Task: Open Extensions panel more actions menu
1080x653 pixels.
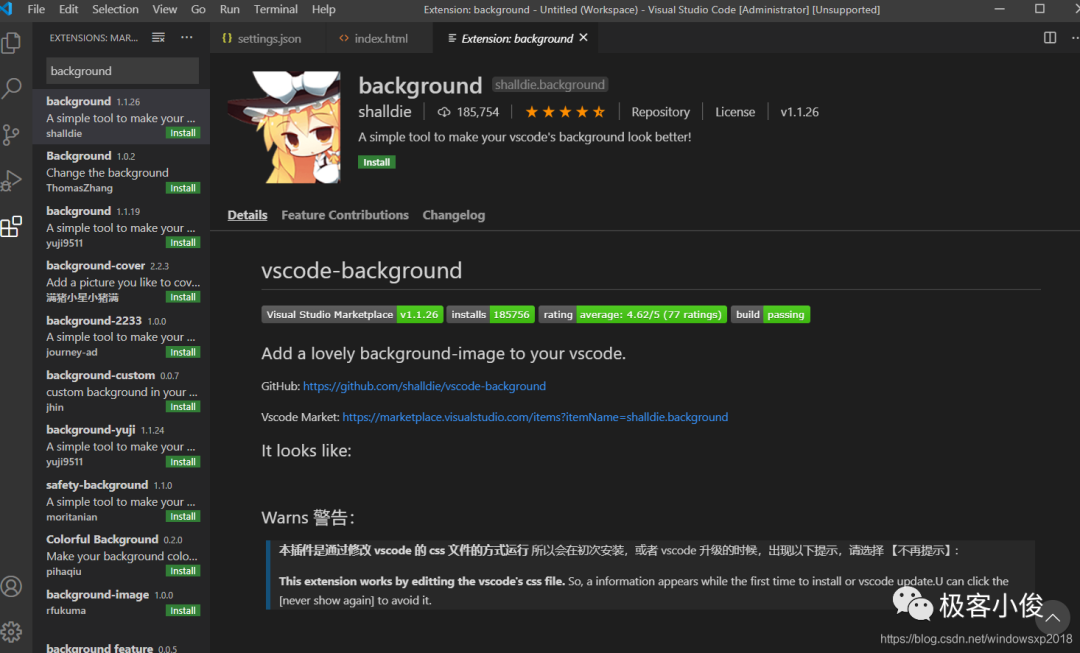Action: coord(187,37)
